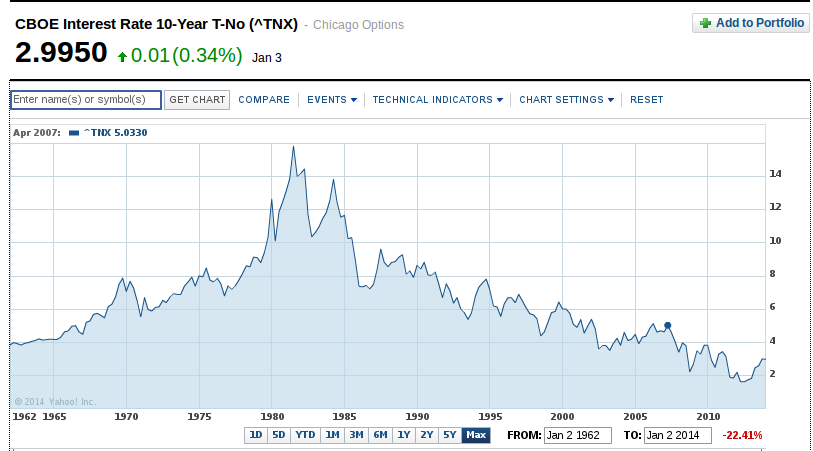The height and width of the screenshot is (451, 813).
Task: Expand the TECHNICAL INDICATORS dropdown
Action: 438,100
